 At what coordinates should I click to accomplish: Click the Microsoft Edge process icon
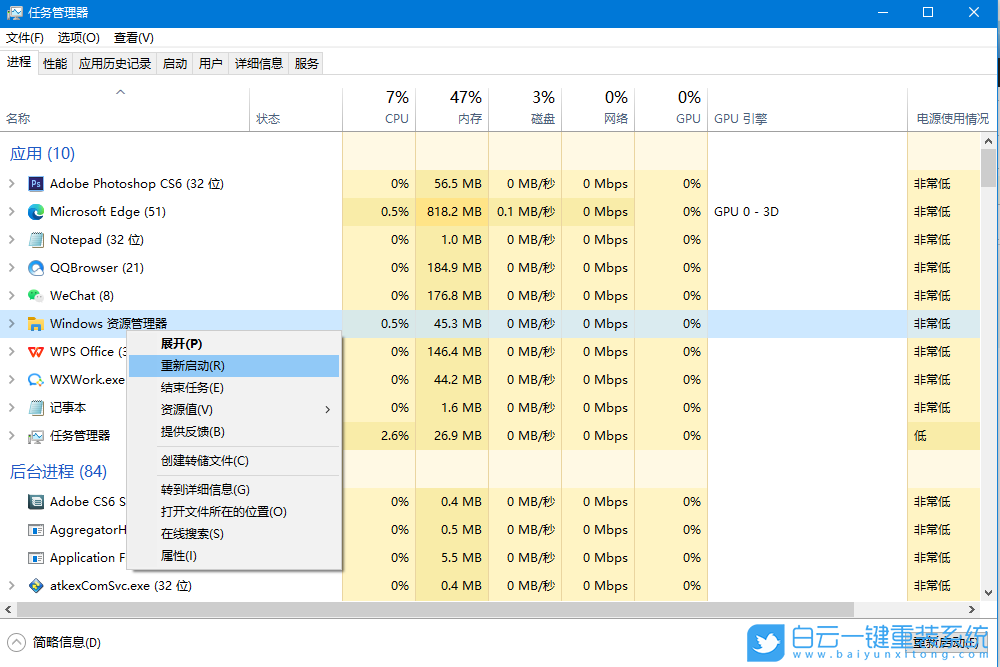tap(36, 211)
